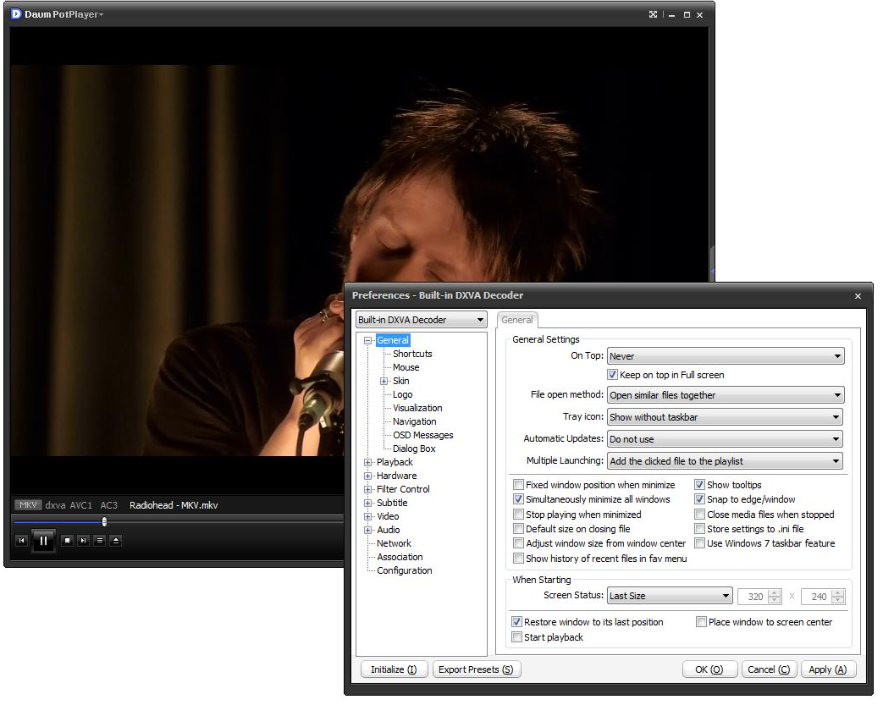Pause the video playback
The height and width of the screenshot is (708, 892).
click(x=43, y=541)
